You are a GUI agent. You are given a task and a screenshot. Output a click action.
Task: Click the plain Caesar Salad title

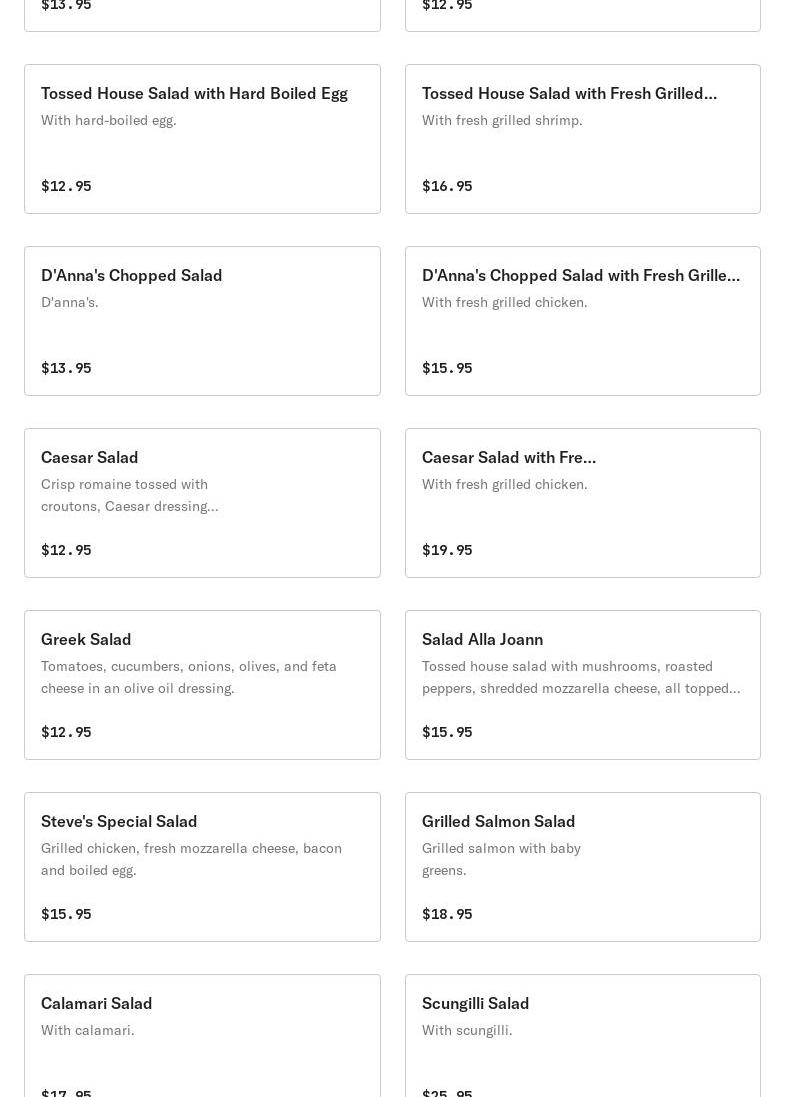pyautogui.click(x=89, y=458)
